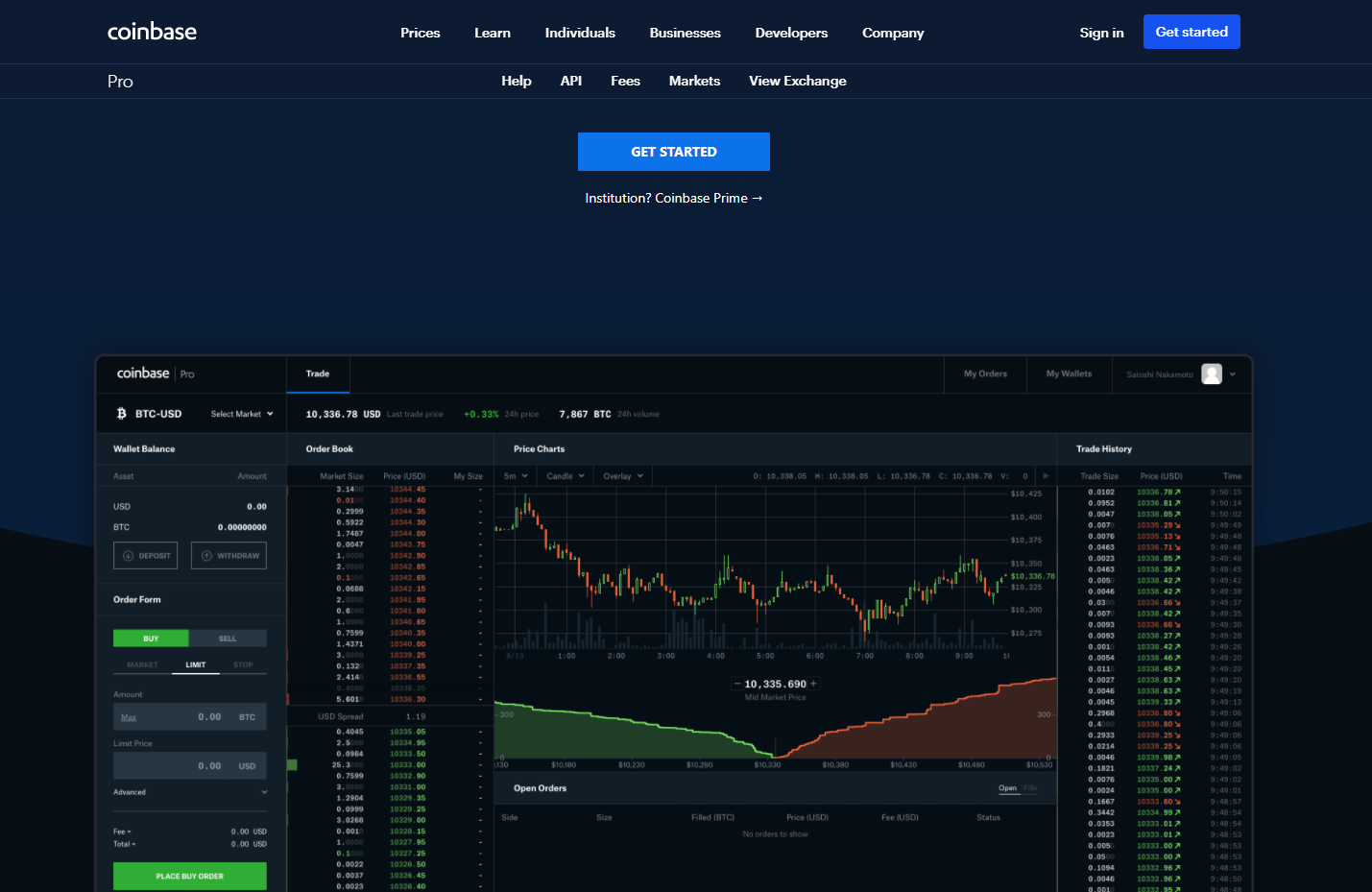This screenshot has height=892, width=1372.
Task: Click the plus icon beside mid market price
Action: coord(813,684)
